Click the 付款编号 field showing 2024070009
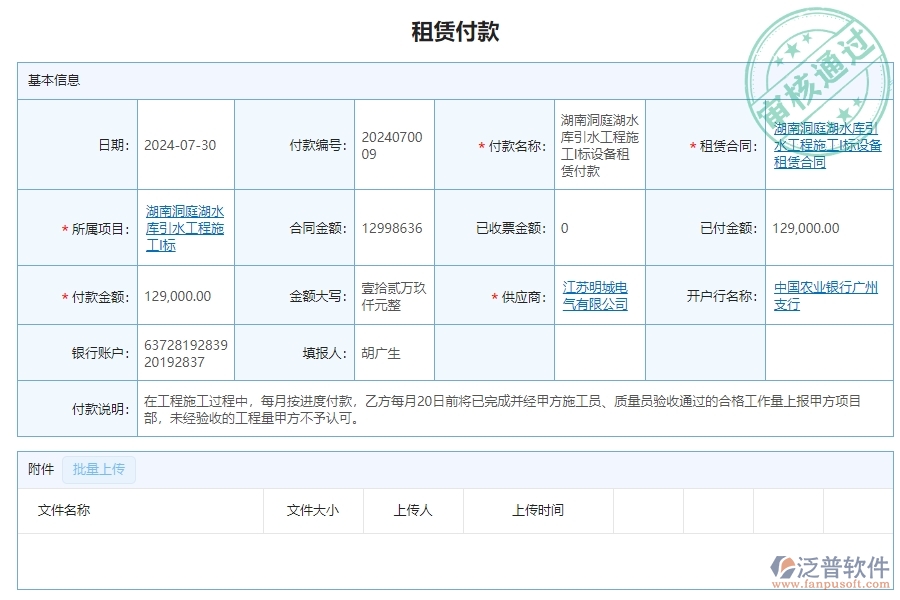This screenshot has width=900, height=600. pyautogui.click(x=393, y=144)
